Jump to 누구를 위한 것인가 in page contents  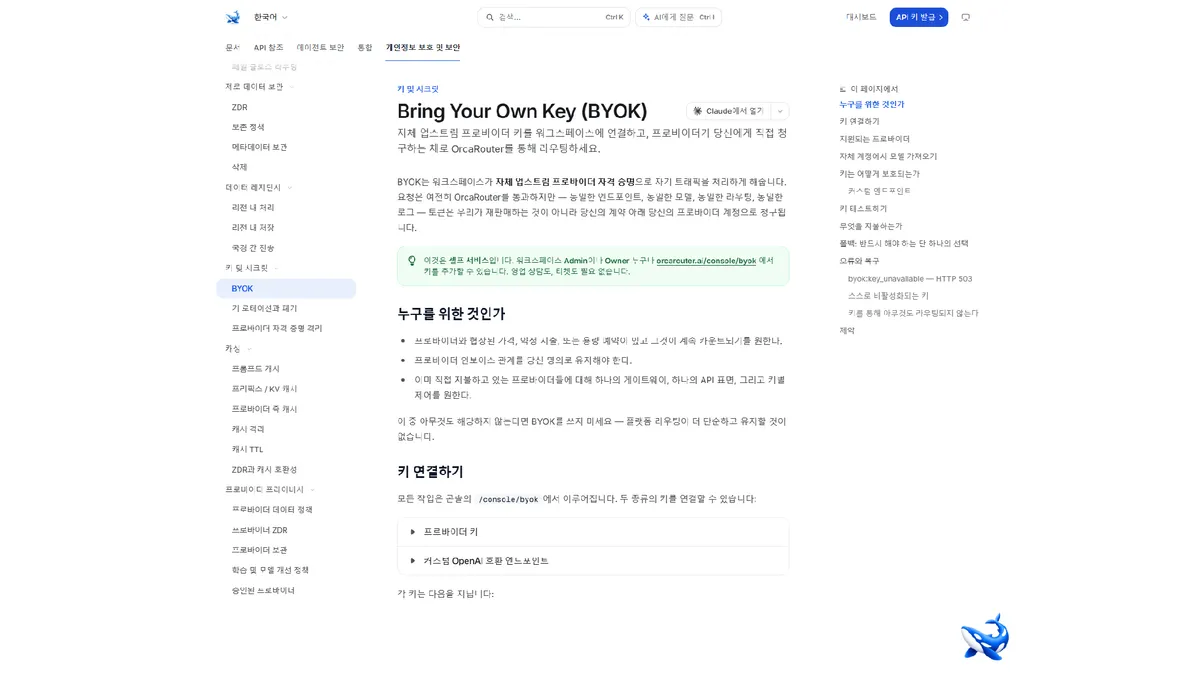pos(871,104)
